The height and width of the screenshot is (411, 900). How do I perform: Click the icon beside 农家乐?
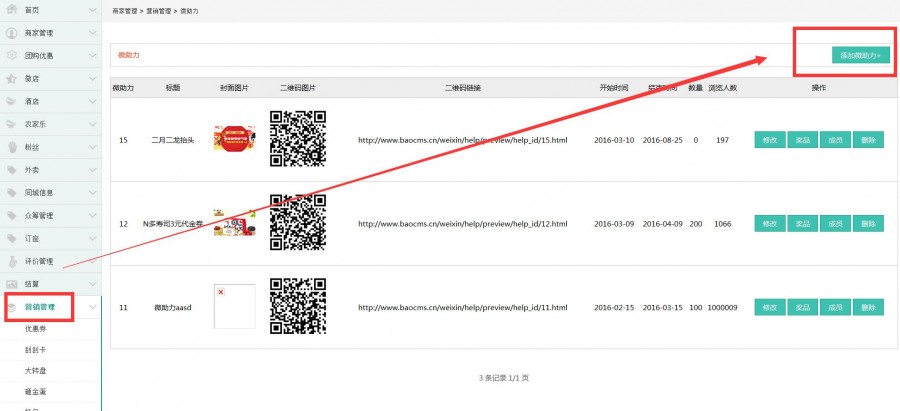[x=11, y=124]
